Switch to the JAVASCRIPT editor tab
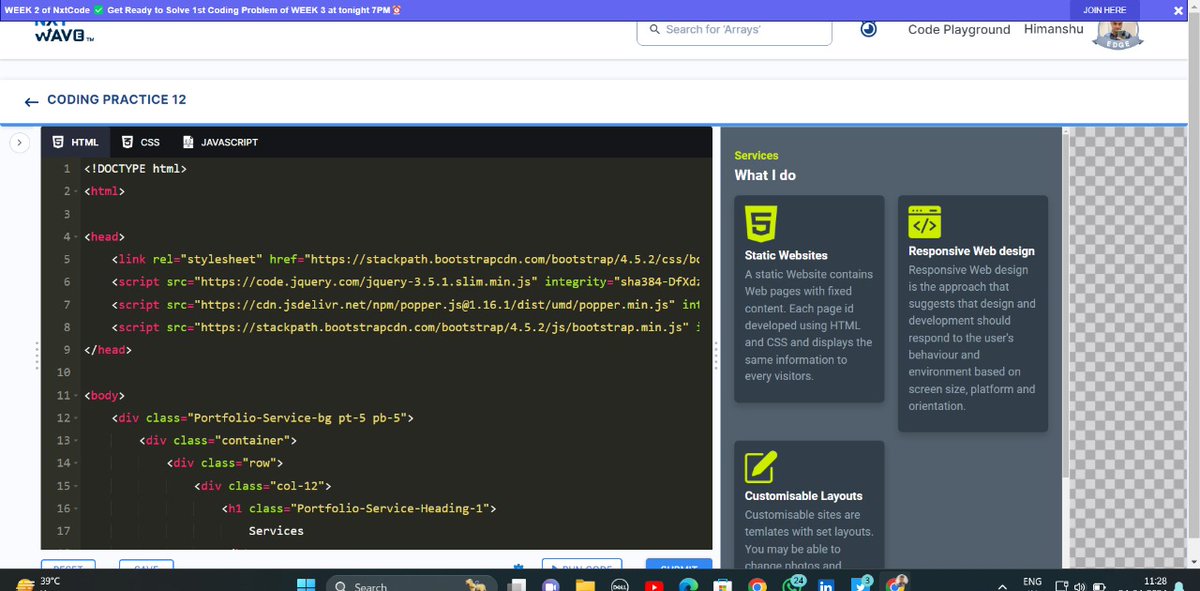The width and height of the screenshot is (1200, 591). 219,141
